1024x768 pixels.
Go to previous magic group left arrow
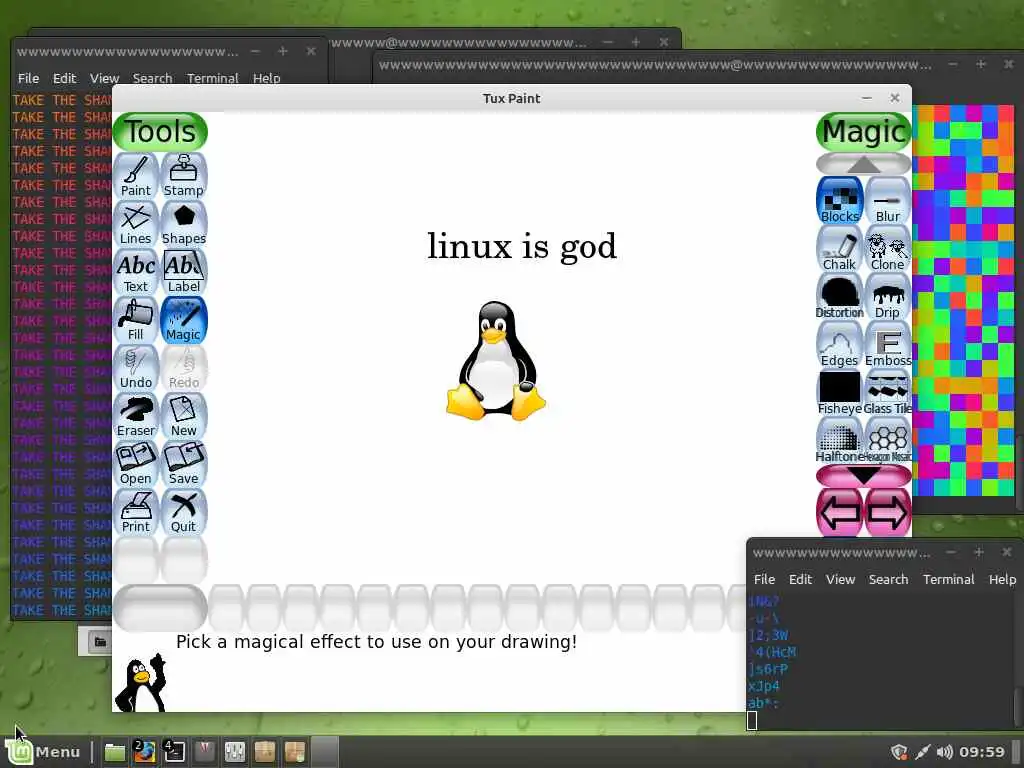click(x=840, y=513)
